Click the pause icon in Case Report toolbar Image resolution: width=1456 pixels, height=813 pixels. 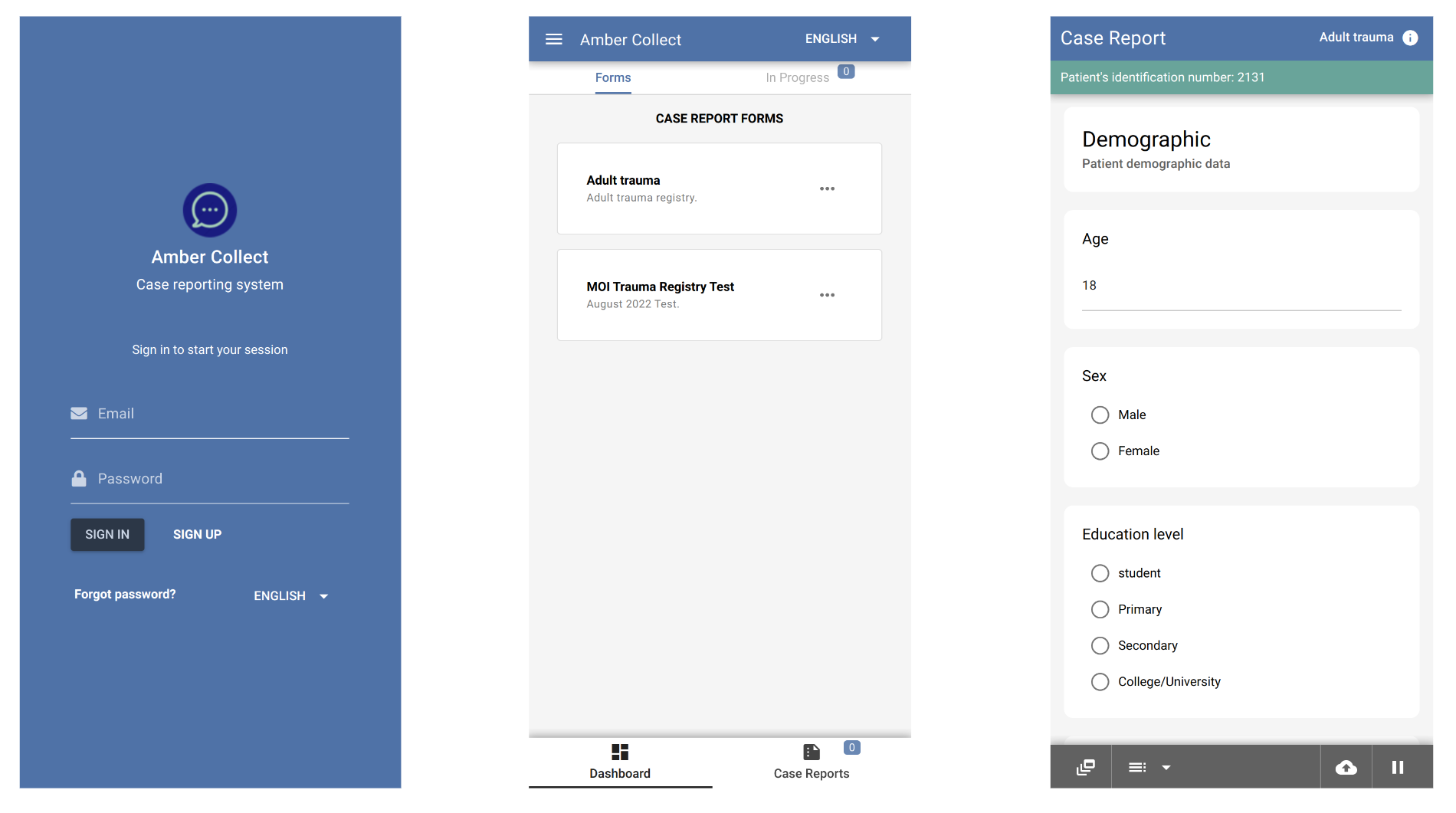click(x=1398, y=767)
